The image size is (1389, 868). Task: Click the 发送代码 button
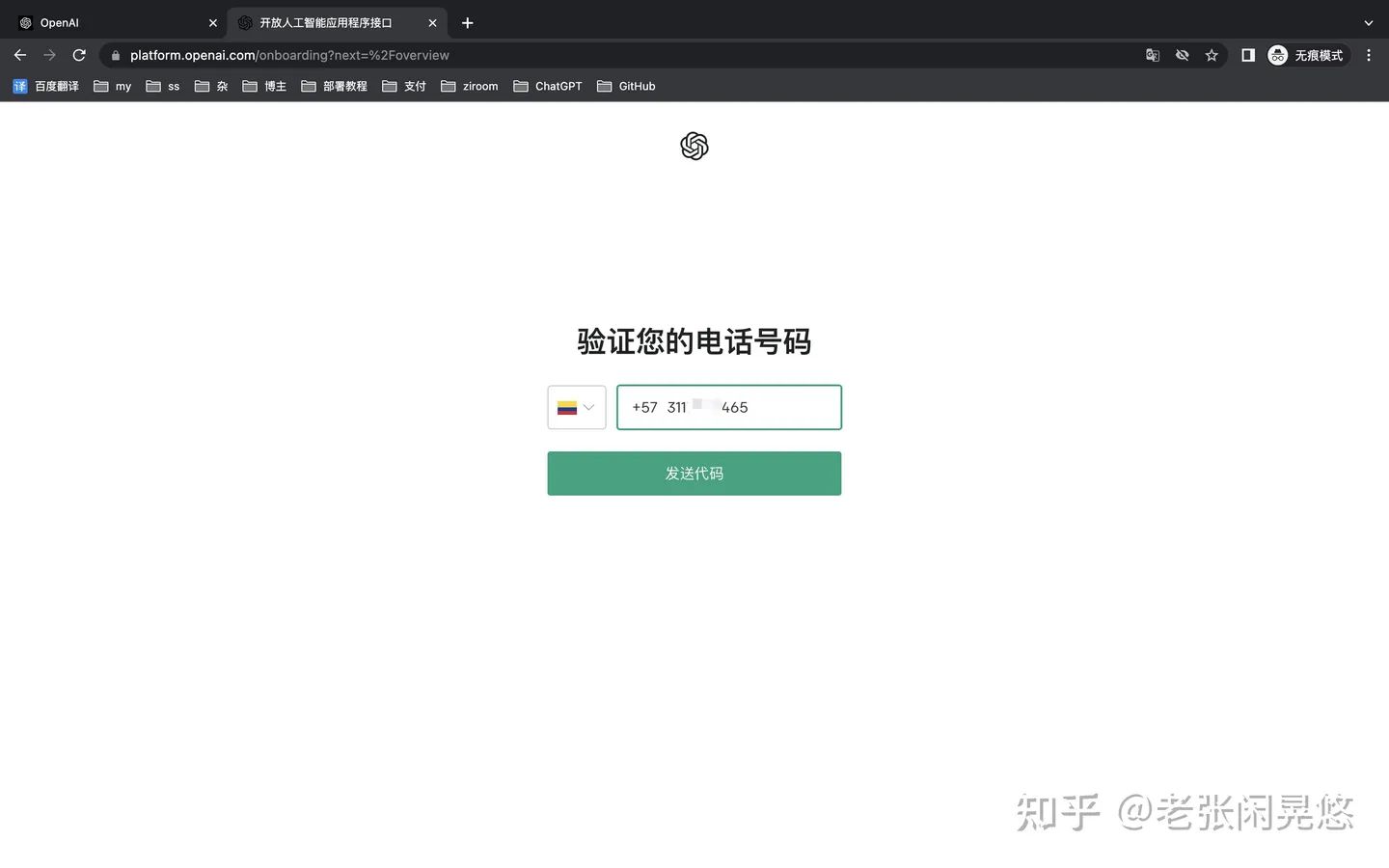pos(694,473)
